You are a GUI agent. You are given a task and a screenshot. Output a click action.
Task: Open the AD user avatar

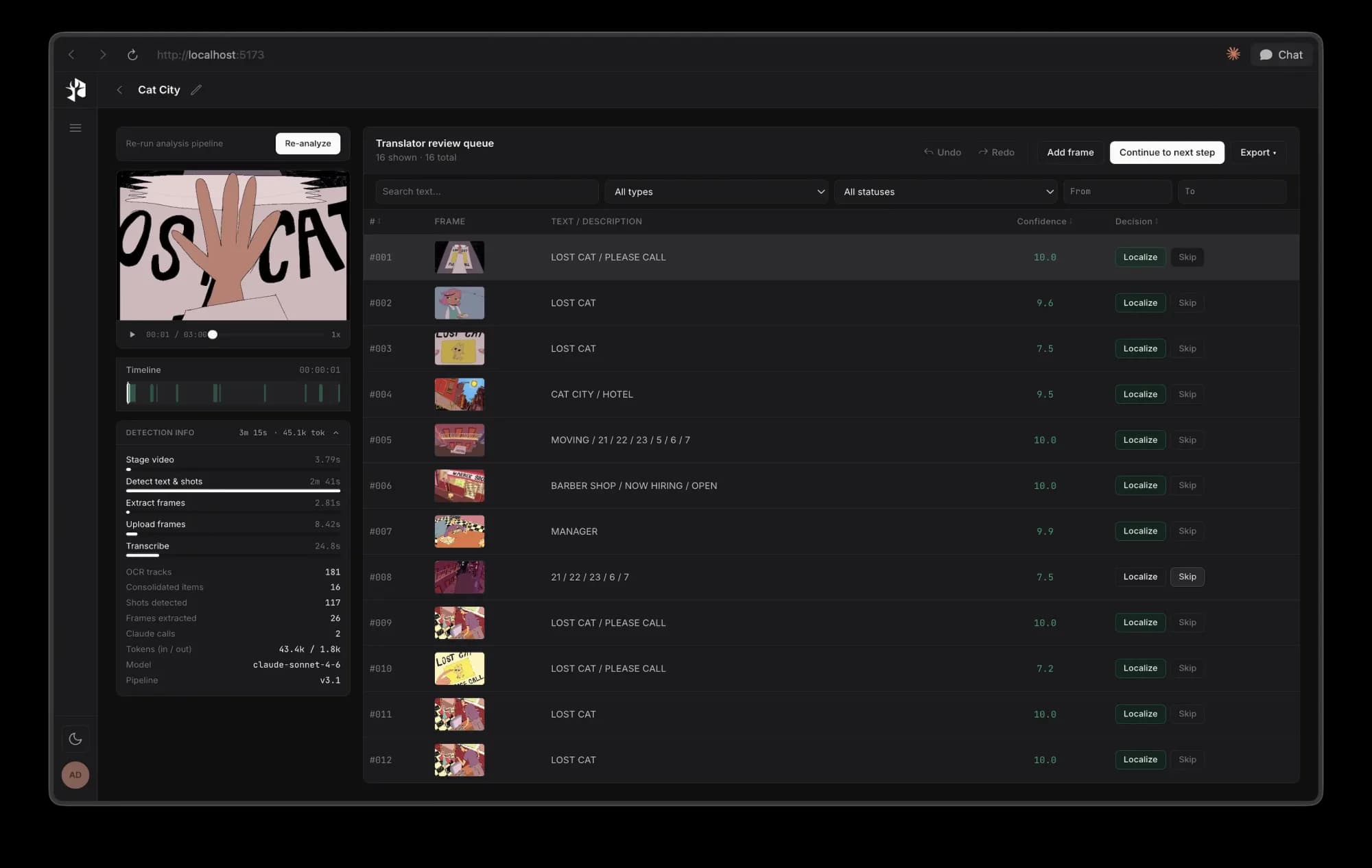coord(75,775)
